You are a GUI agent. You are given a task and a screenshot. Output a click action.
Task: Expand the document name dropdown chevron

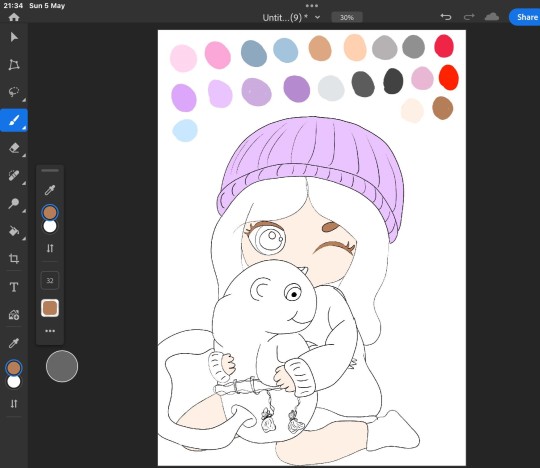(318, 17)
